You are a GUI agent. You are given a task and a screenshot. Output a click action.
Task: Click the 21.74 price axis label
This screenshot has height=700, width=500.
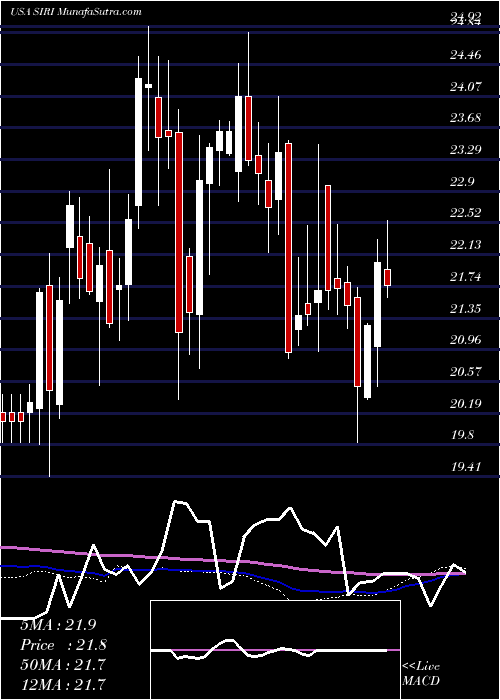pos(466,277)
